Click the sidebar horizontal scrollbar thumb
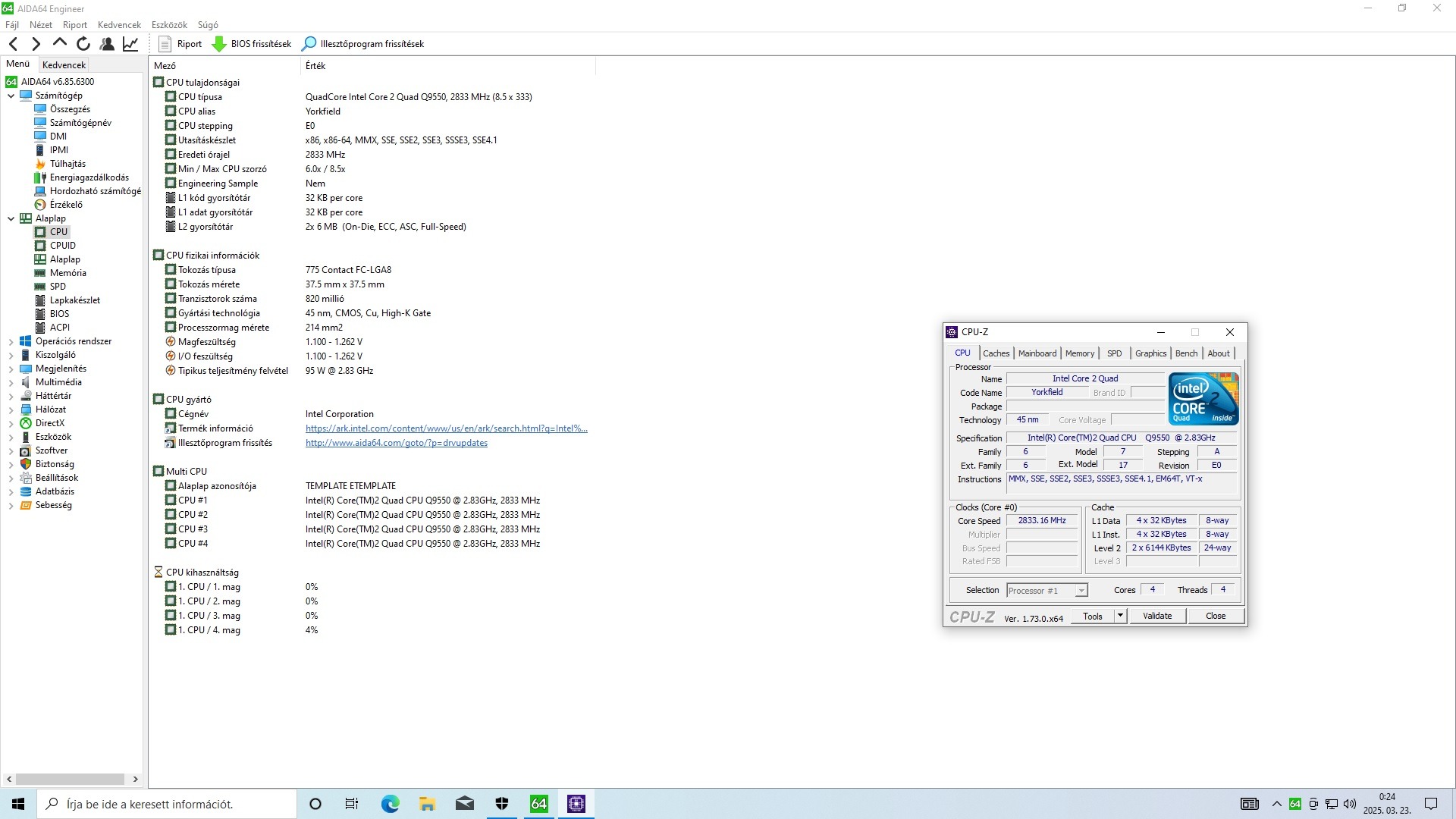This screenshot has width=1456, height=819. pyautogui.click(x=70, y=779)
